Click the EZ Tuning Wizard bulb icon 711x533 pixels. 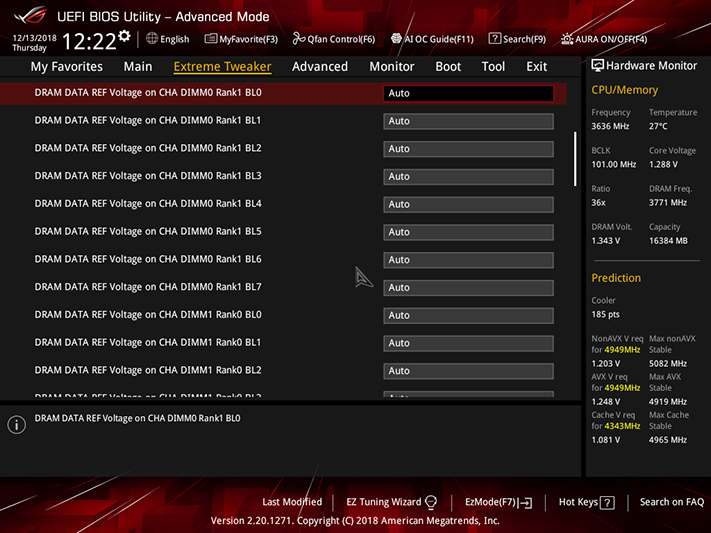coord(431,502)
